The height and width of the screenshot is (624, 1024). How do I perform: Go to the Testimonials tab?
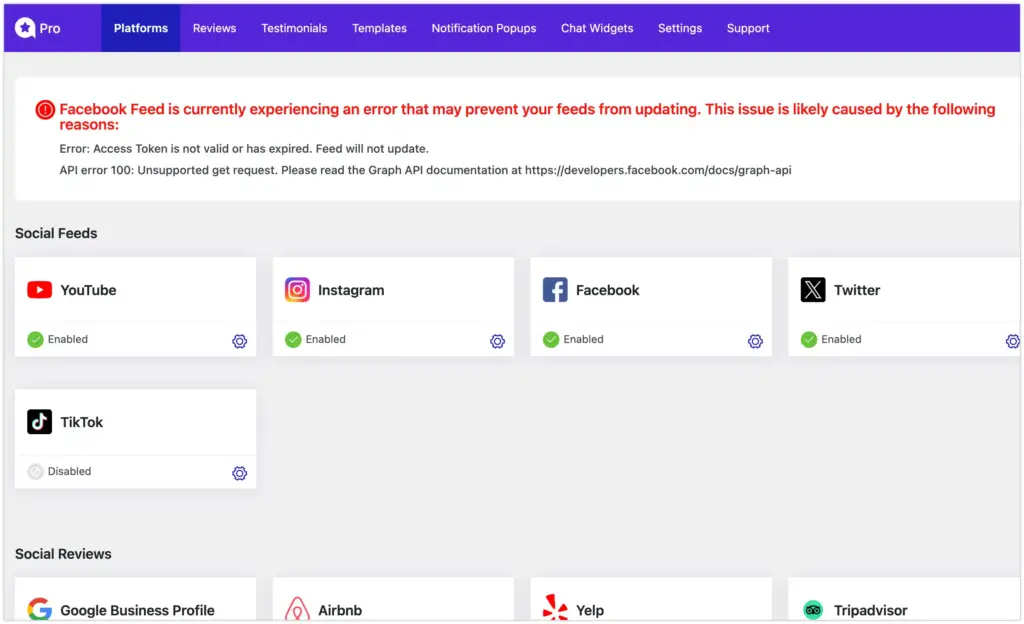[x=294, y=28]
